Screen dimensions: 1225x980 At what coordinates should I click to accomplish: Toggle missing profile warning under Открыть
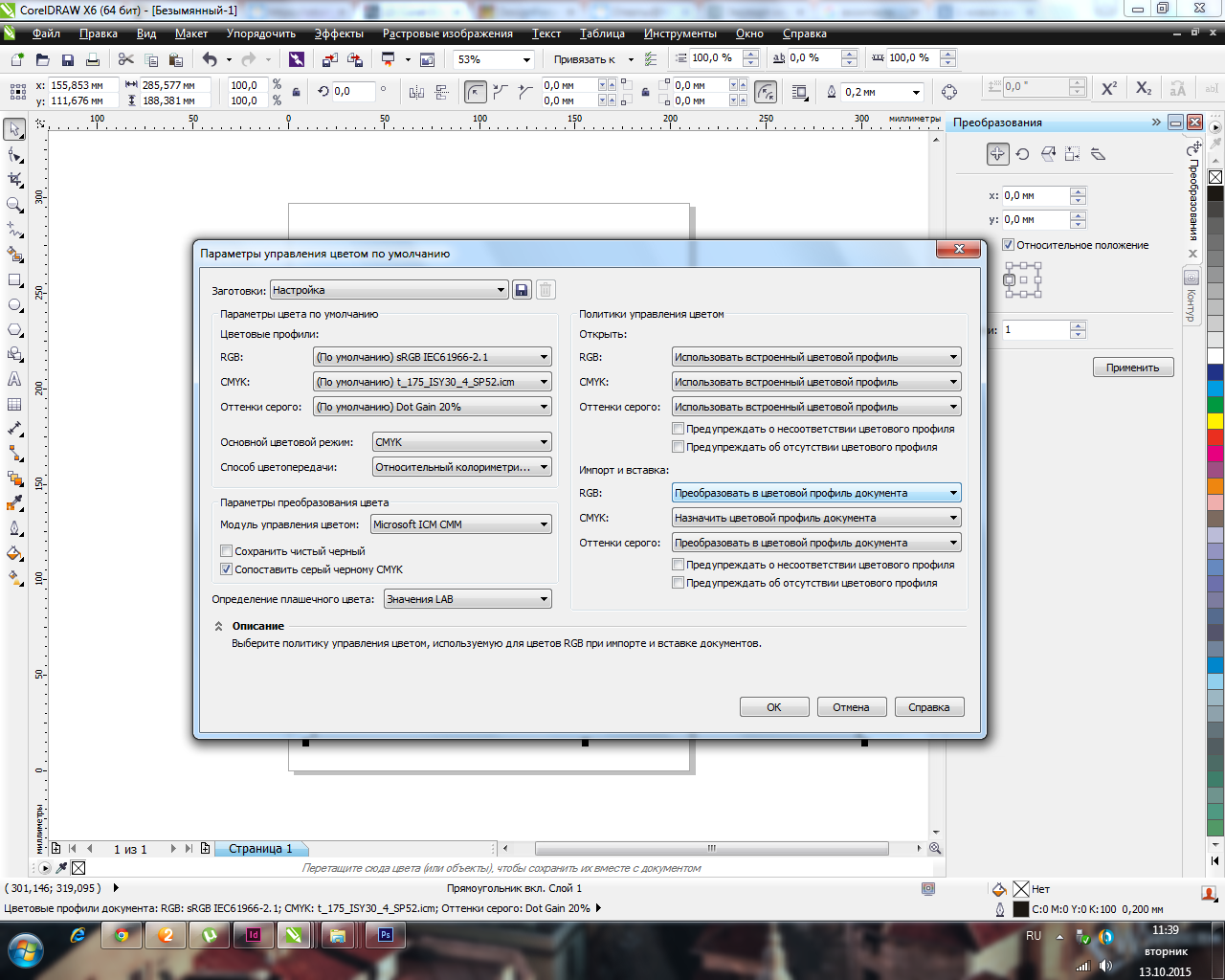pos(678,447)
